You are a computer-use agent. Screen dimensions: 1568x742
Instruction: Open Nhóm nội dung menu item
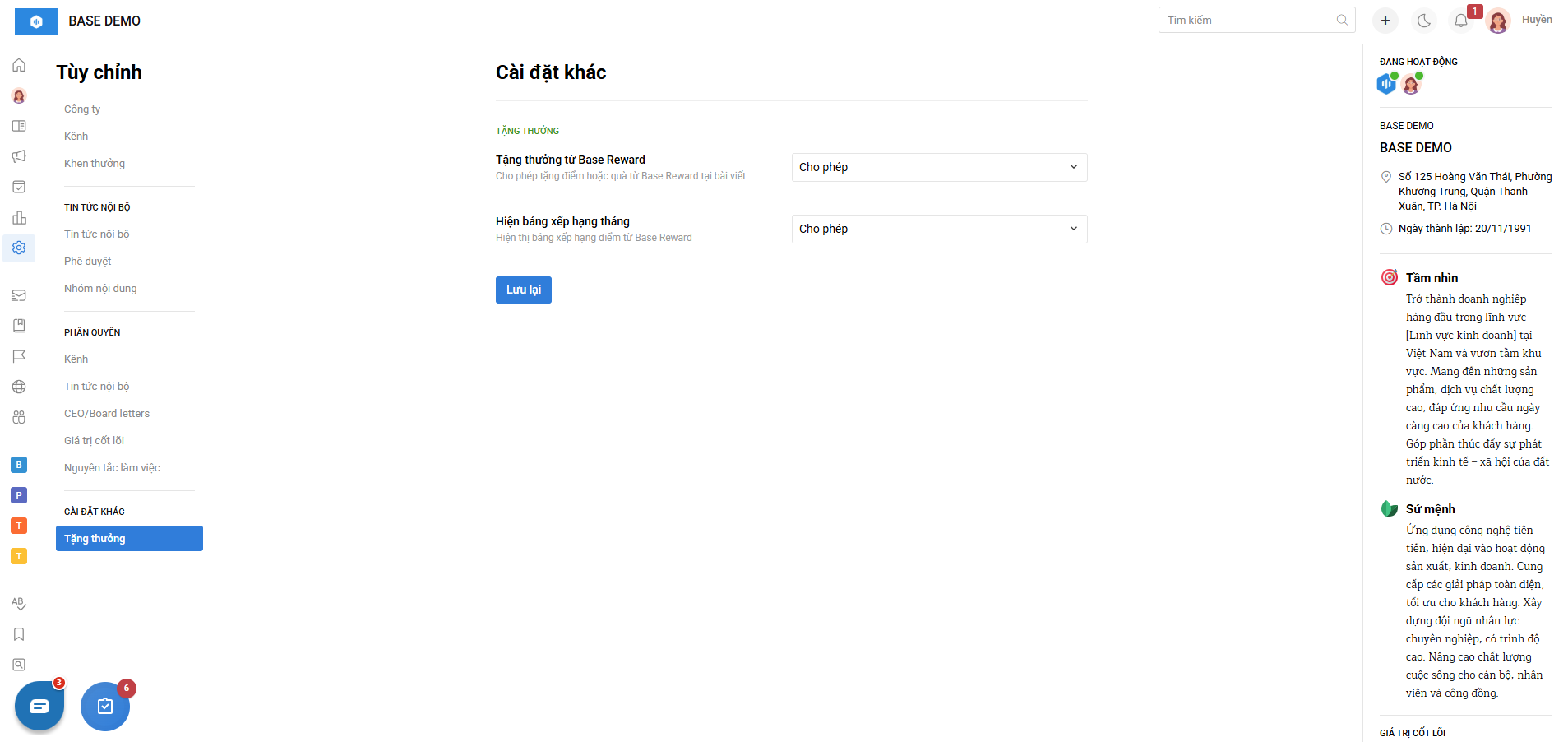coord(100,289)
